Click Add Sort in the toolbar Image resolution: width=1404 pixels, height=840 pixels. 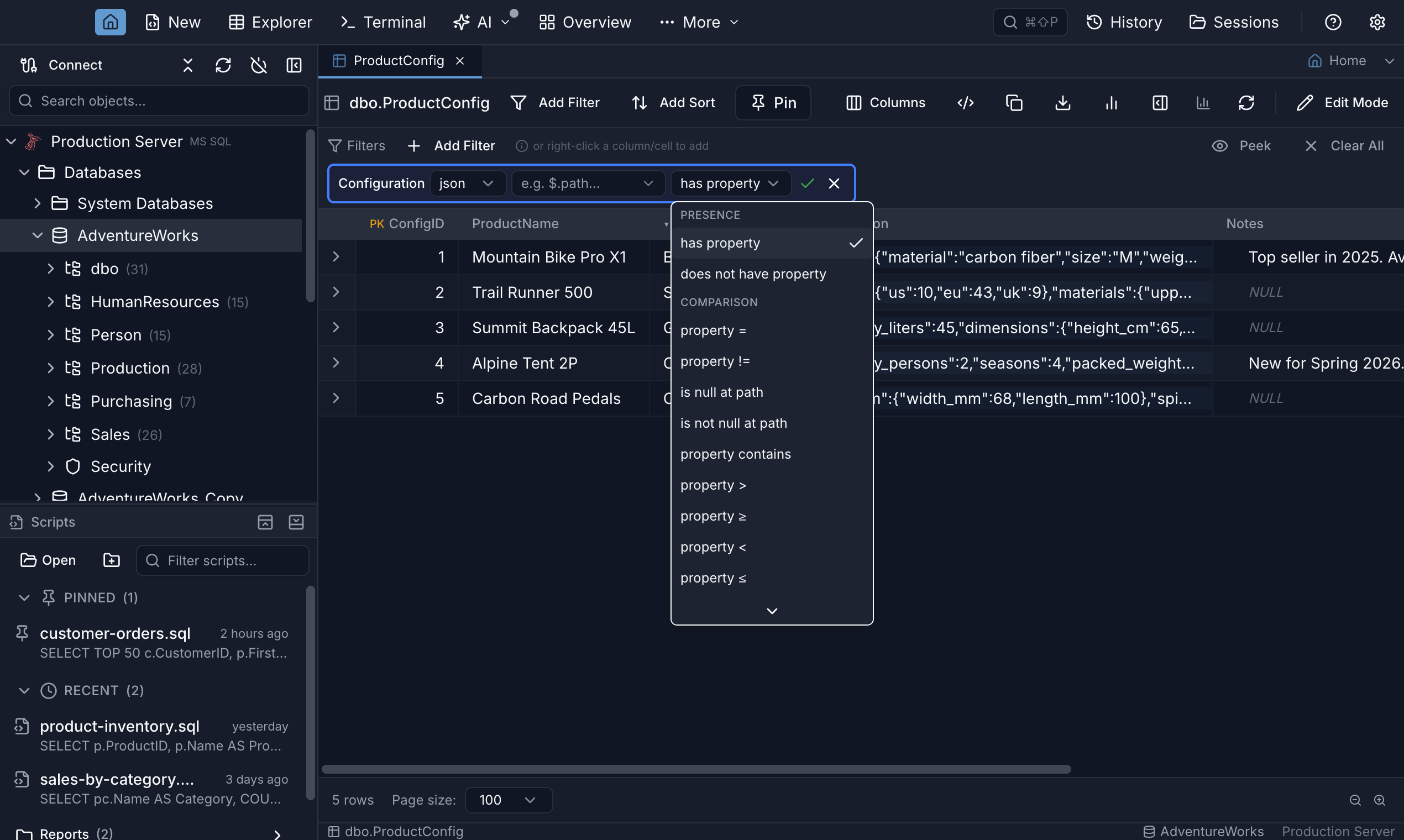673,102
